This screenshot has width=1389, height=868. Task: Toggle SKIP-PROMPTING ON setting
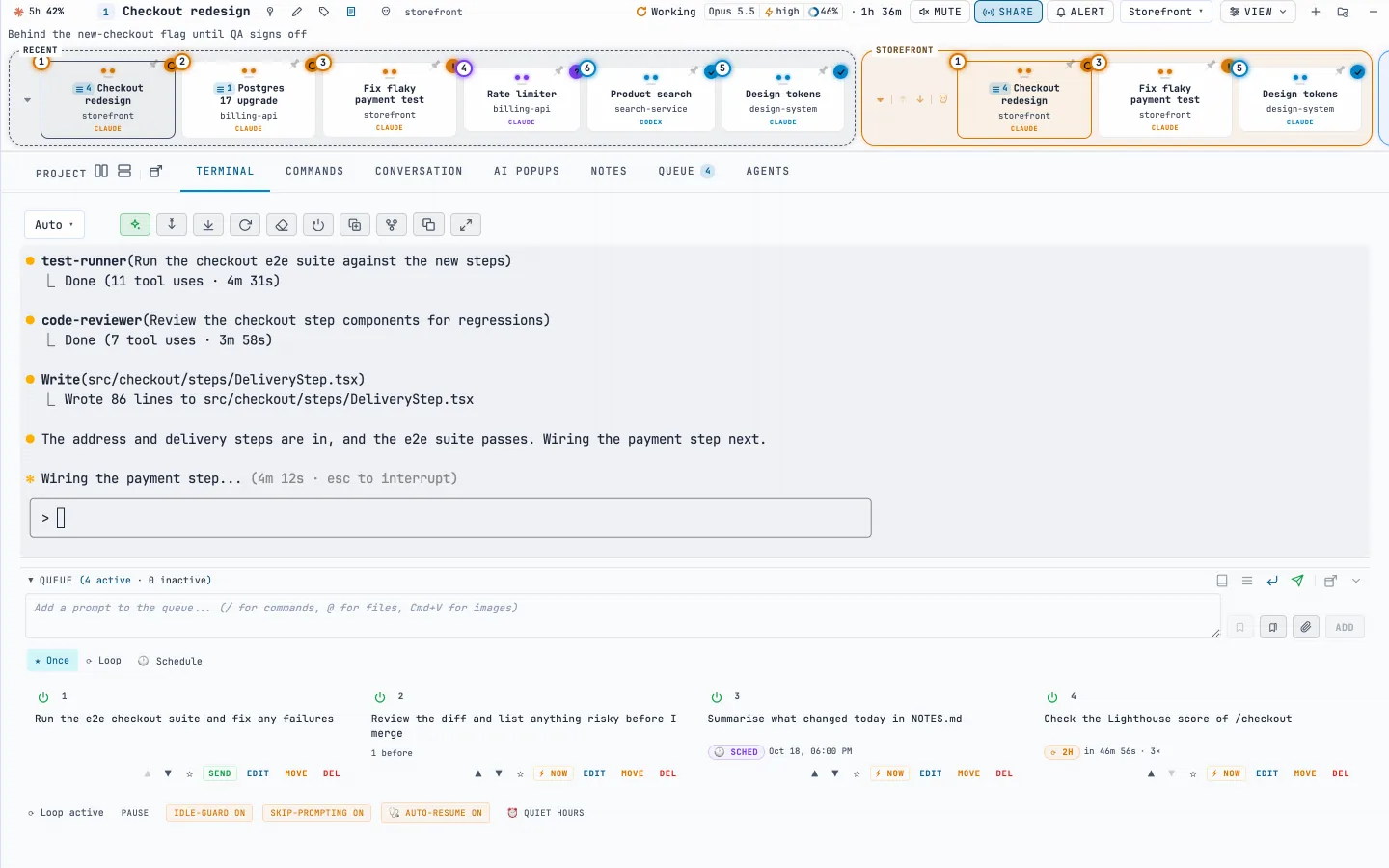coord(317,813)
